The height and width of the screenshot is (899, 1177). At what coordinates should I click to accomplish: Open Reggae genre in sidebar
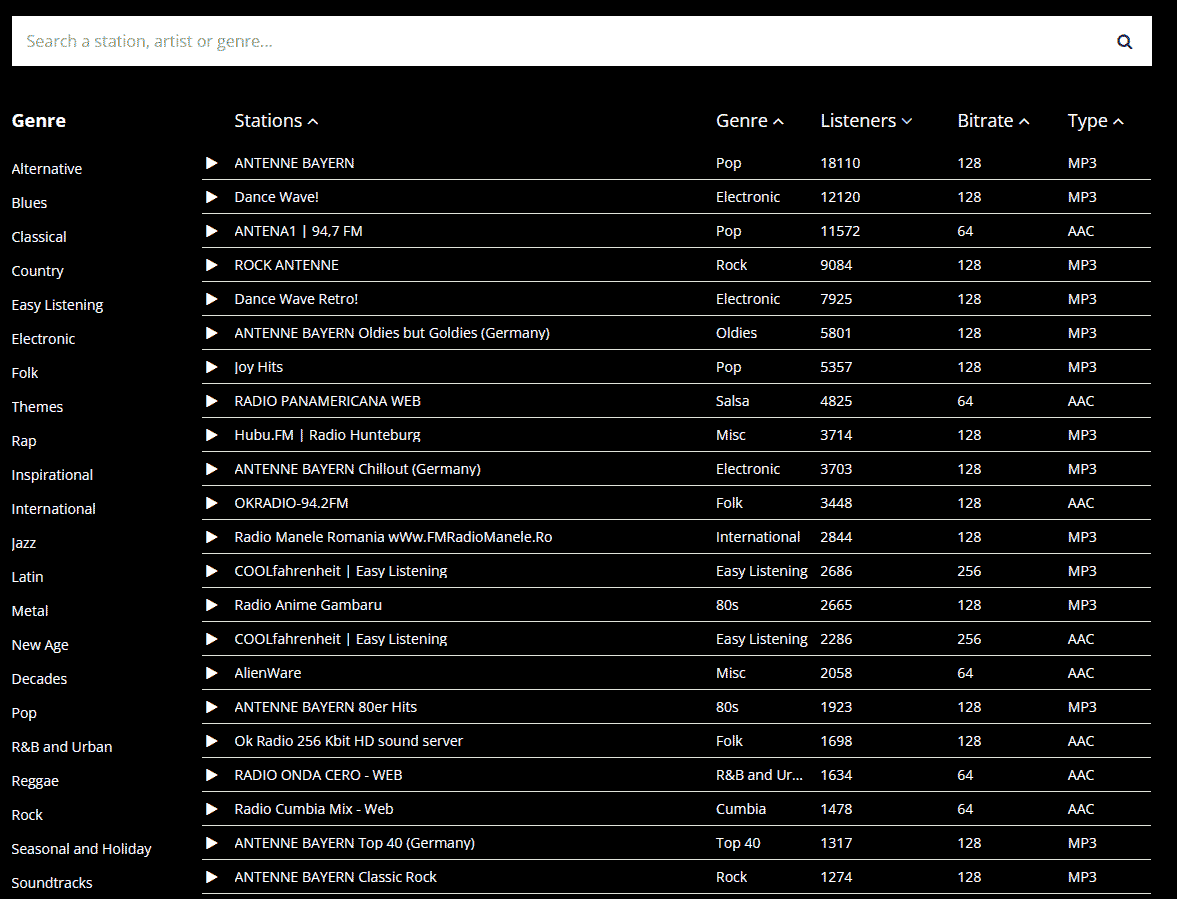pos(35,781)
